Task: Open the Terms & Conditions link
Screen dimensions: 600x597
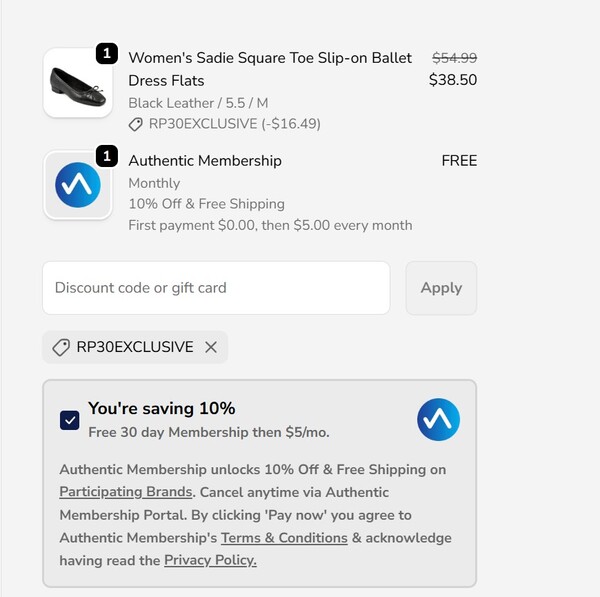Action: (x=284, y=538)
